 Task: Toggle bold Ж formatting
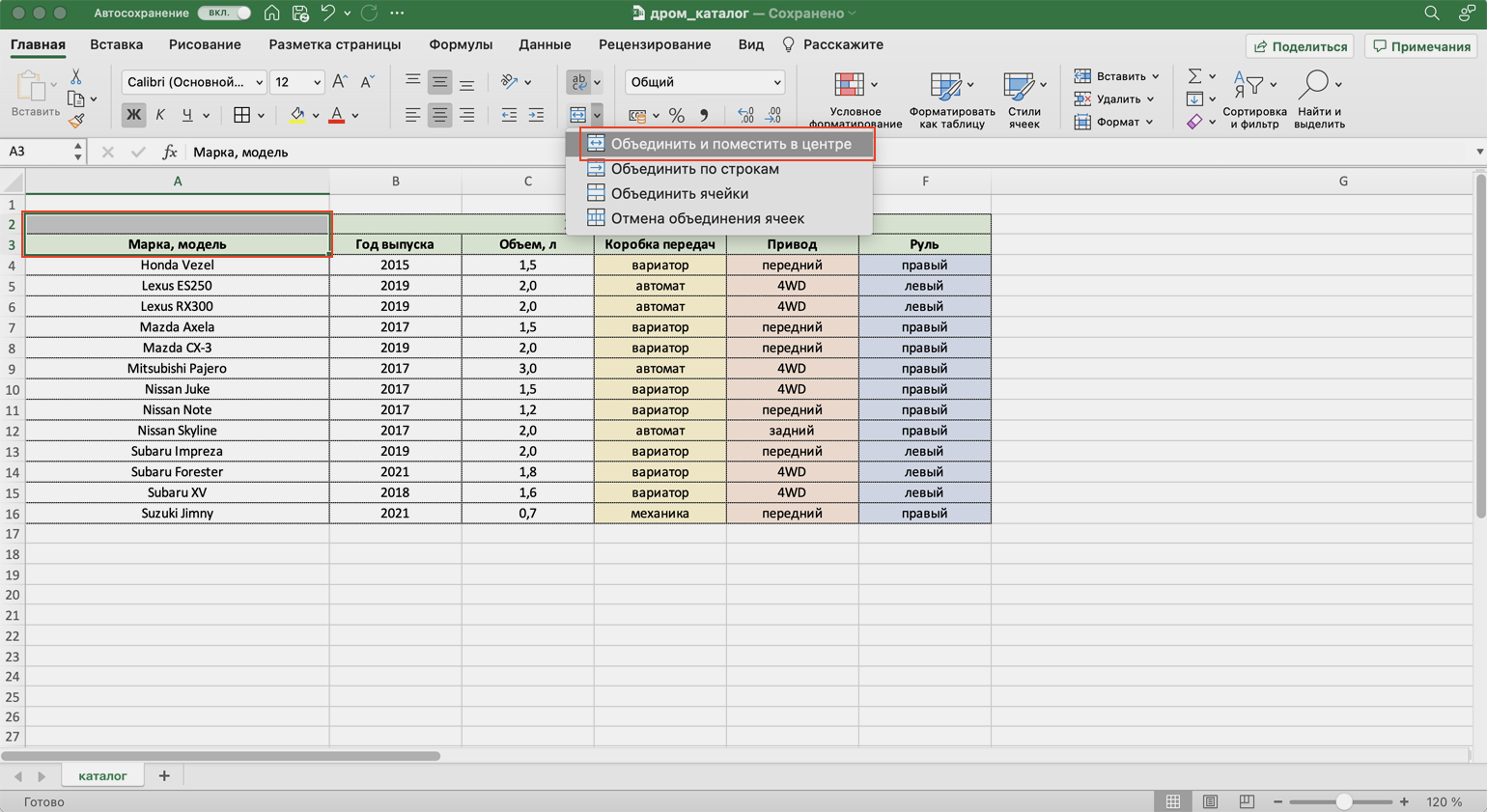(x=133, y=115)
